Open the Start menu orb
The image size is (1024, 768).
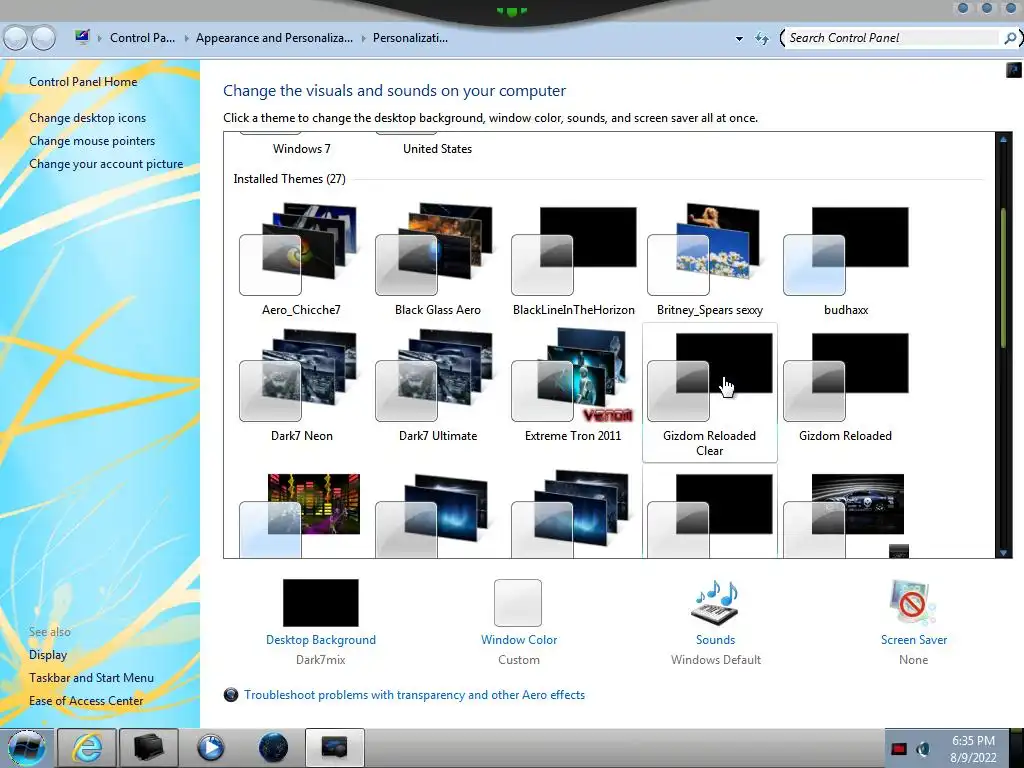click(x=27, y=747)
